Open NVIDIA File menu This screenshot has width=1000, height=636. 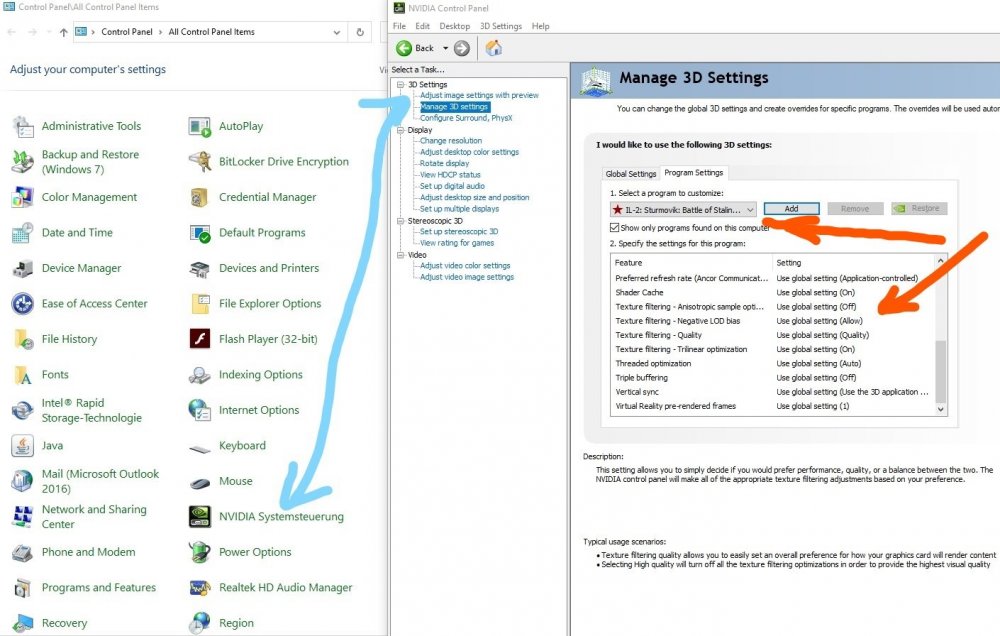pos(399,26)
